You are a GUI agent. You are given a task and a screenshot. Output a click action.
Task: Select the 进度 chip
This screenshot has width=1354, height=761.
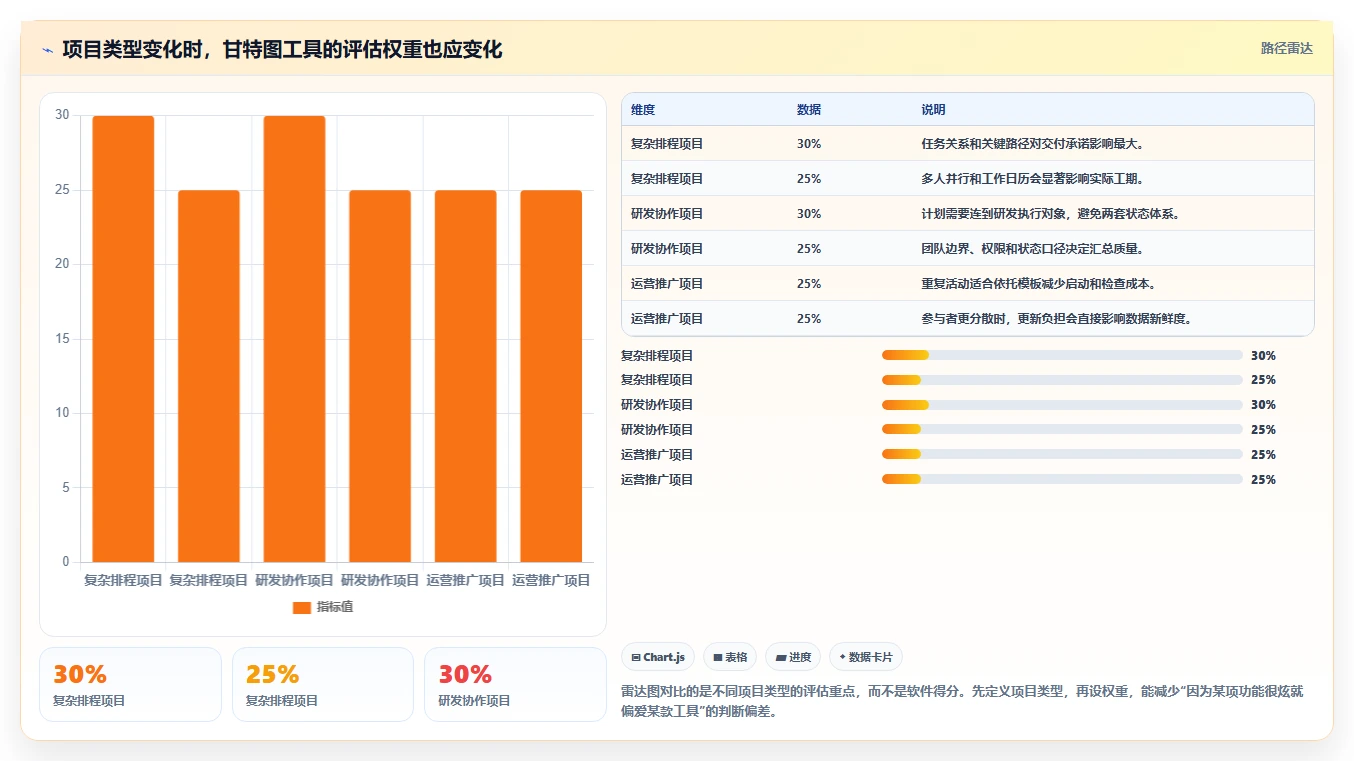coord(793,657)
